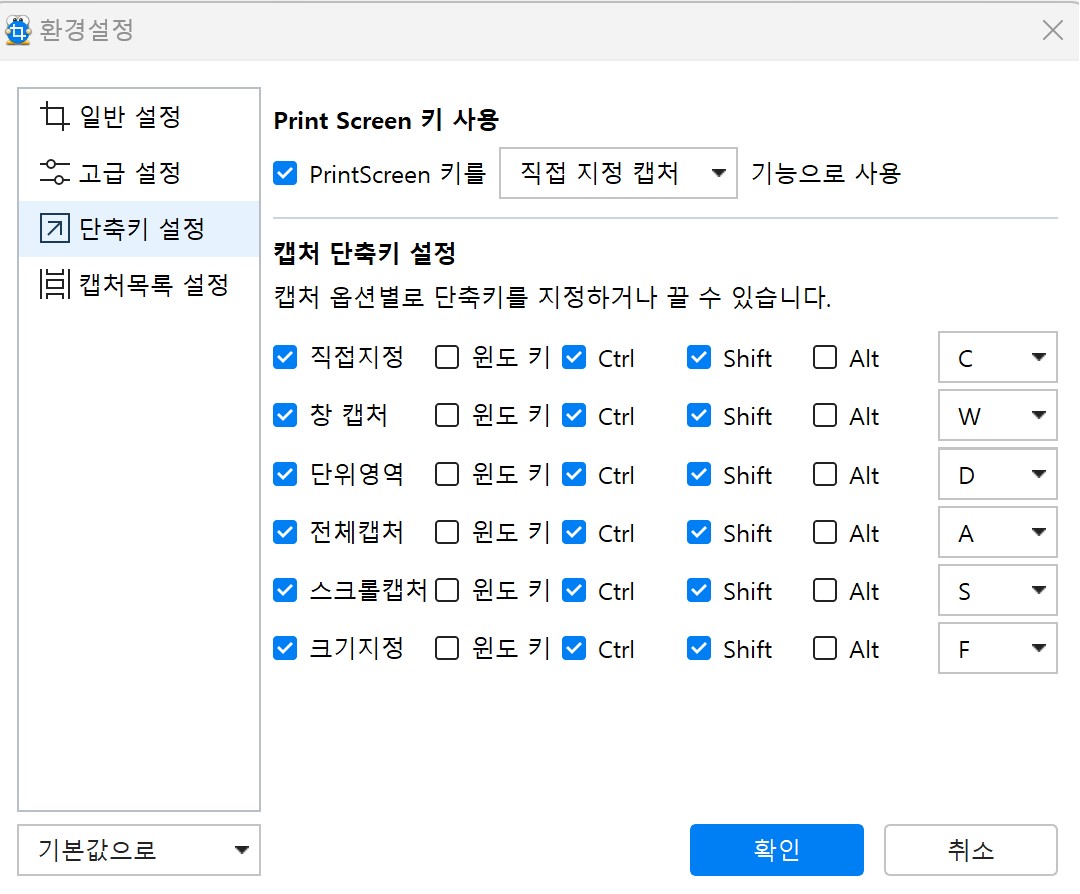1080x894 pixels.
Task: Uncheck Shift in the 창 캡처 row
Action: pos(699,415)
